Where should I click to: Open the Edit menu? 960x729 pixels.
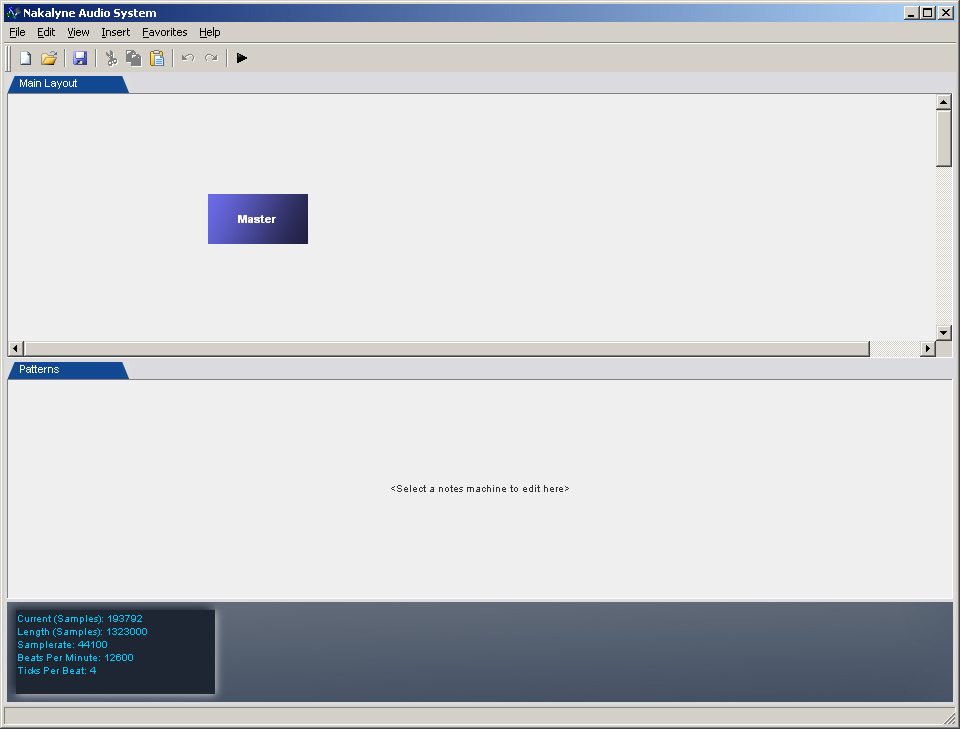click(x=46, y=32)
